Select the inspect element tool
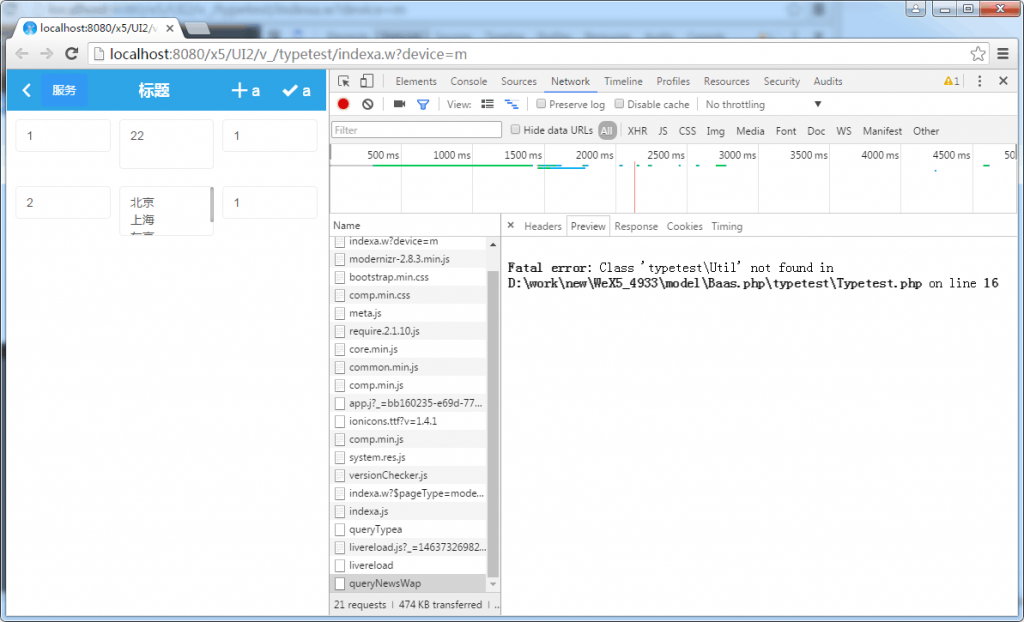This screenshot has width=1024, height=622. tap(344, 81)
